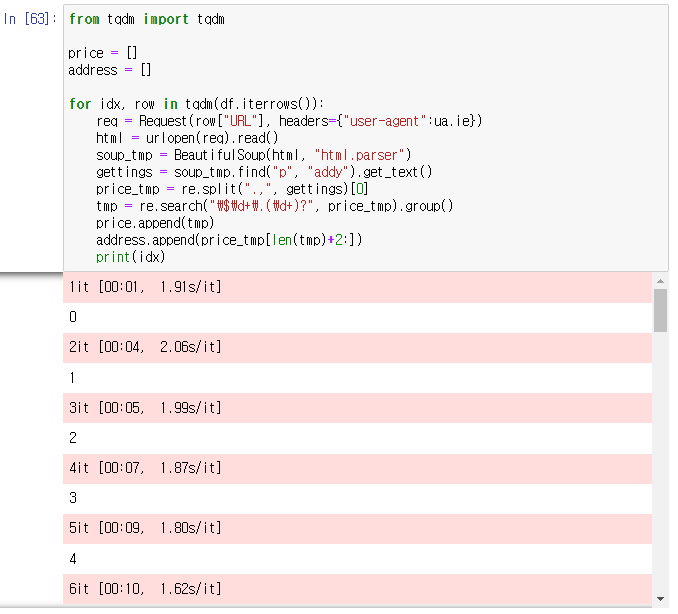
Task: Click the 'price = []' code line
Action: click(102, 53)
